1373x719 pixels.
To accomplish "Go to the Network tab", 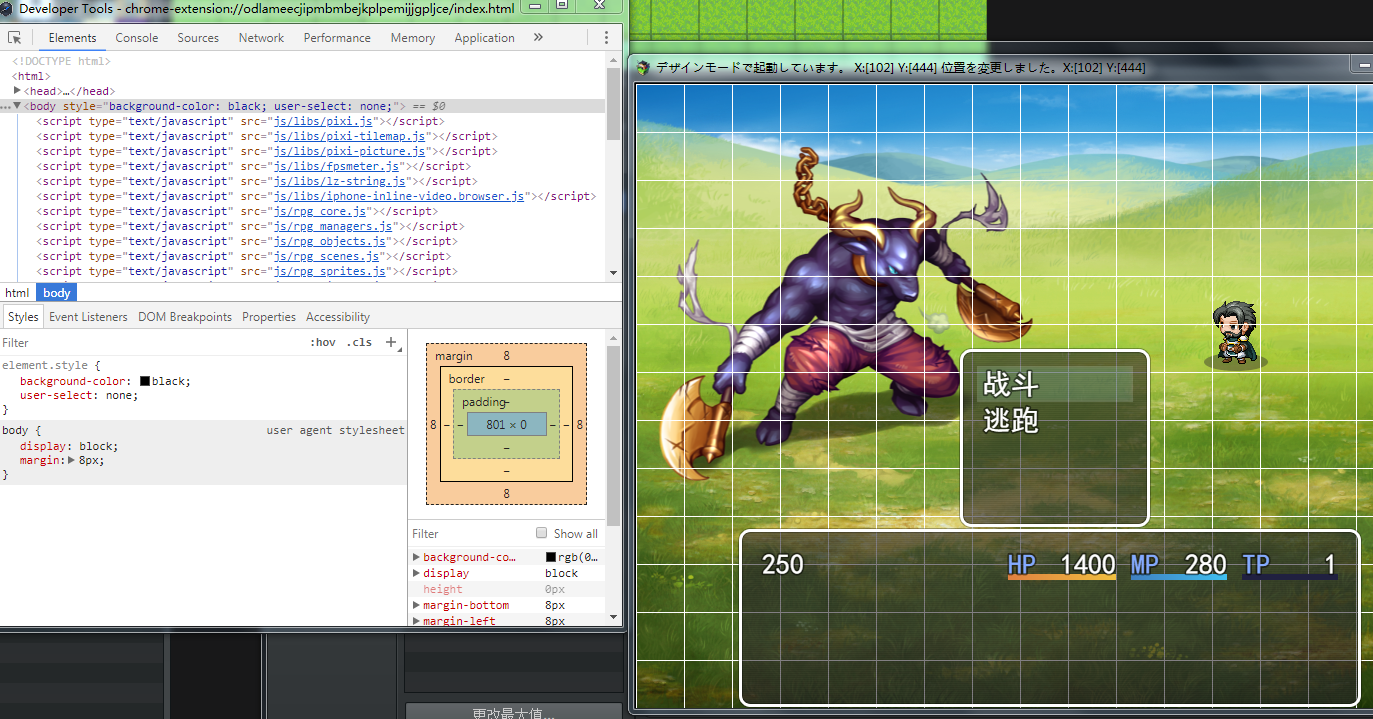I will click(x=261, y=38).
